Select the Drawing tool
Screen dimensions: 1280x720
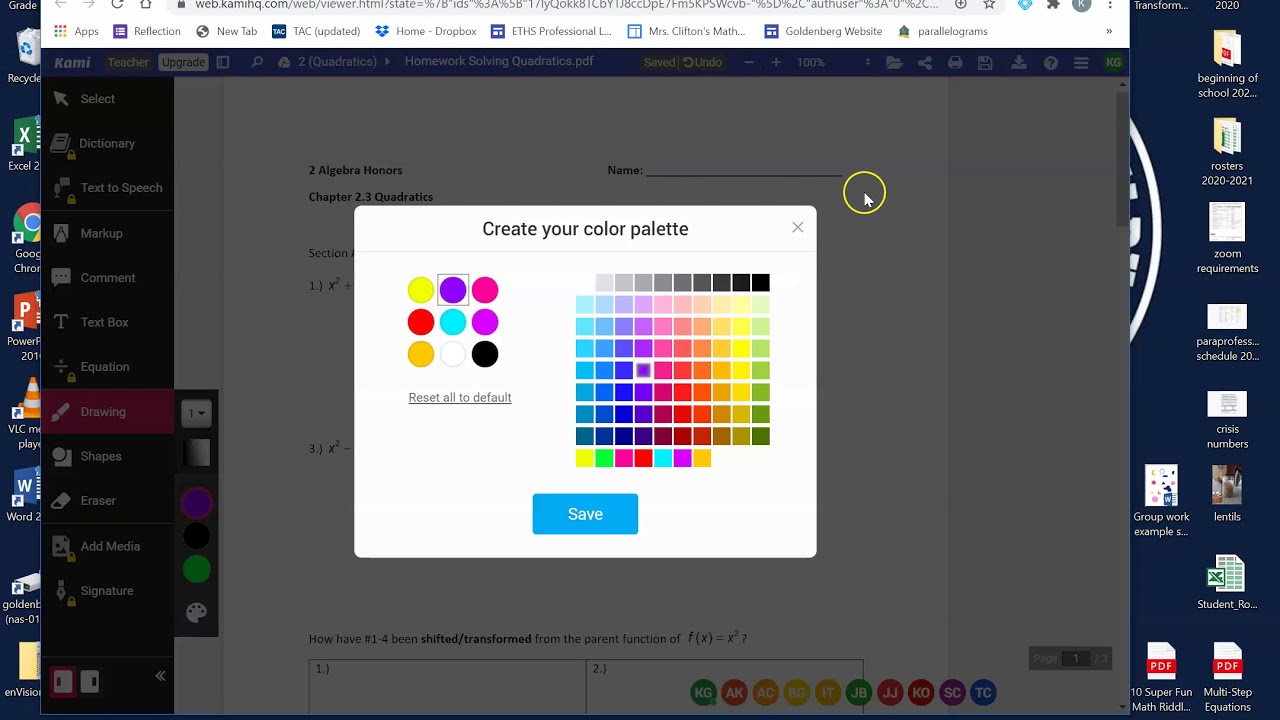[108, 411]
